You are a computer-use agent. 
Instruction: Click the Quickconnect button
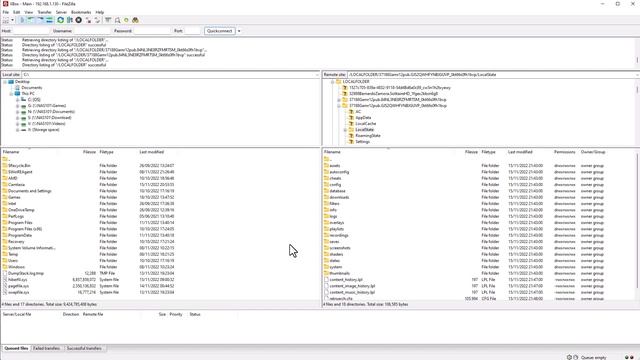click(220, 31)
